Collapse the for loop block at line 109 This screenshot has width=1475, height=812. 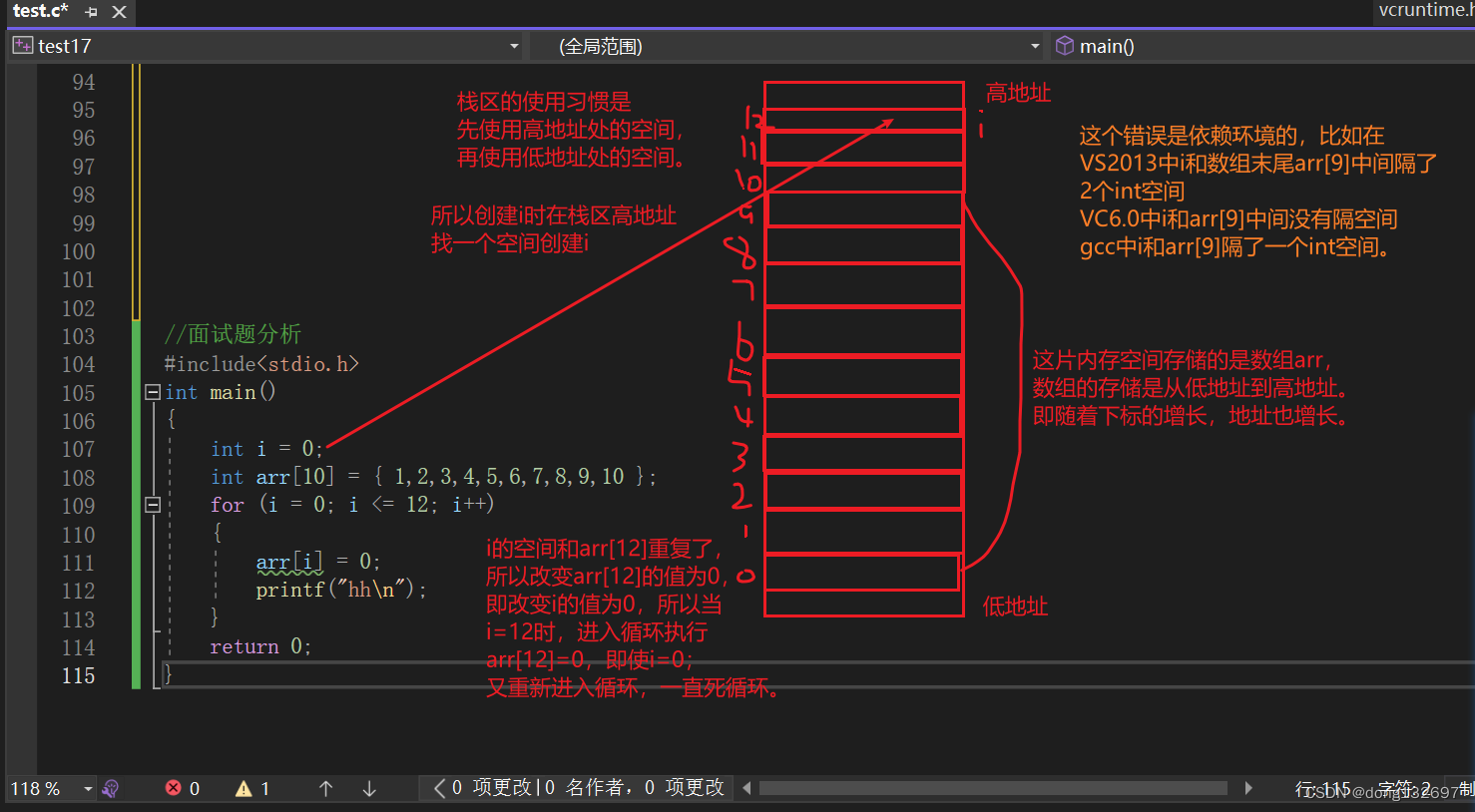coord(153,505)
